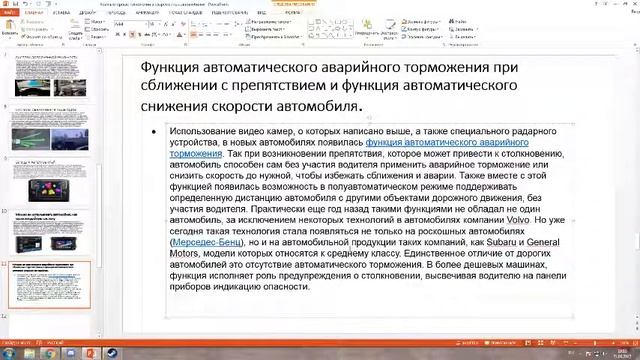Switch to the Вставка ribbon tab
This screenshot has width=640, height=360.
(61, 13)
